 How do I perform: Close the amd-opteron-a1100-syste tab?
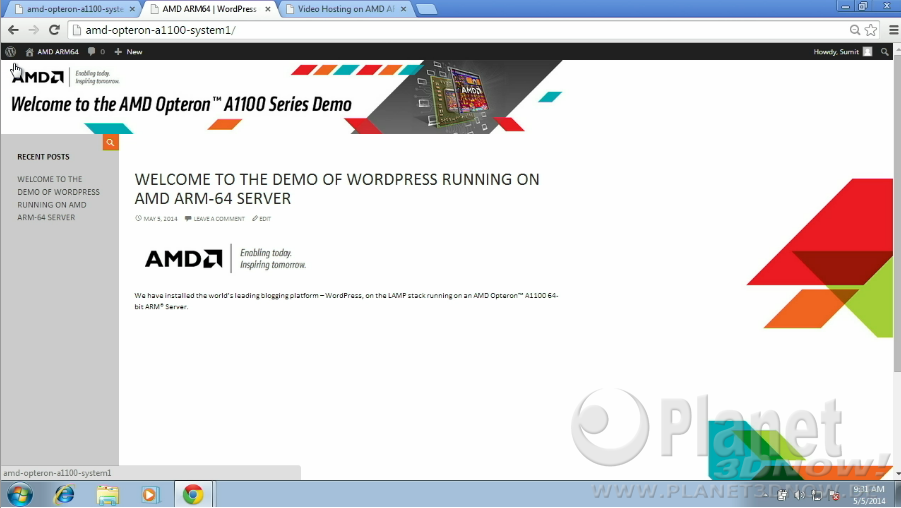[132, 9]
